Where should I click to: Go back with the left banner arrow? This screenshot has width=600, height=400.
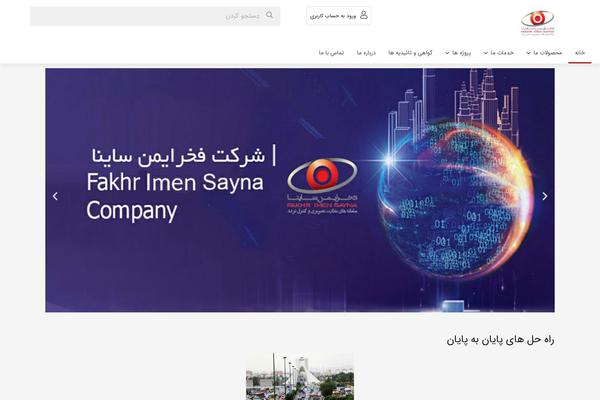tap(55, 196)
